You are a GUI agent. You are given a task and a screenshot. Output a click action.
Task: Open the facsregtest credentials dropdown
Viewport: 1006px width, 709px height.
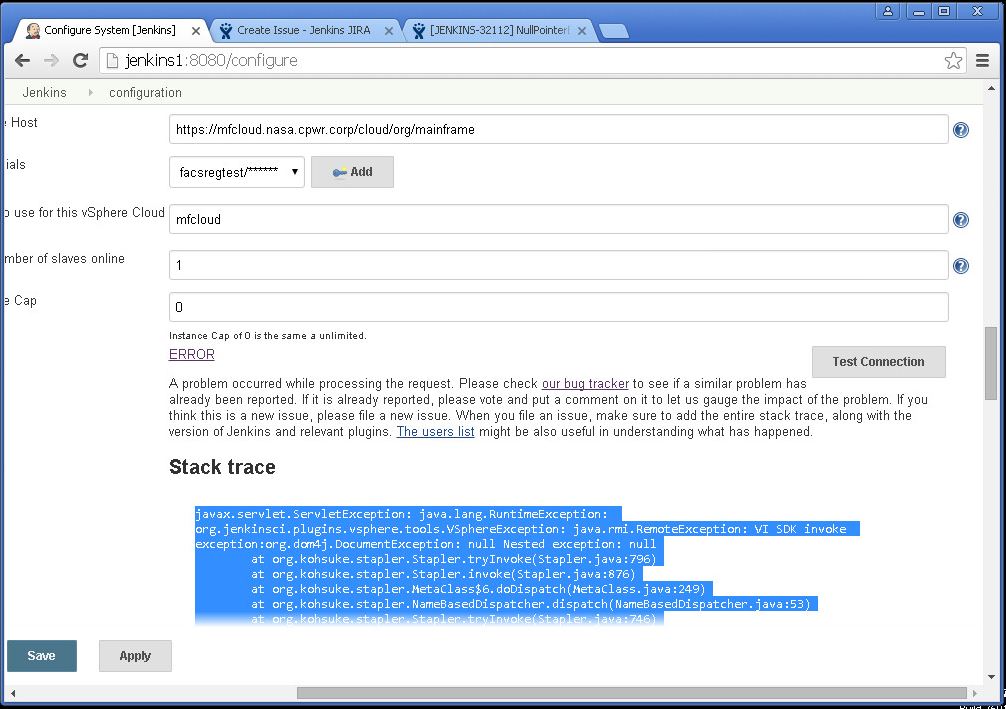(x=237, y=172)
